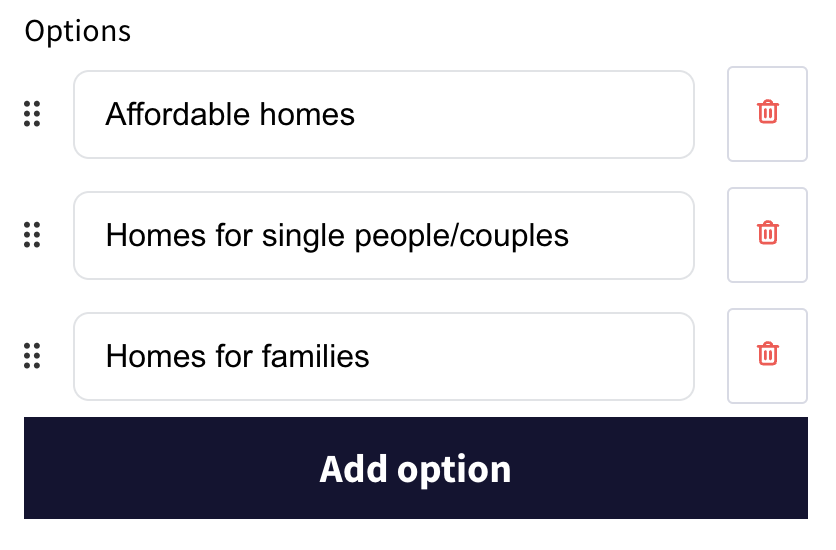Select the drag dots beside "Homes for families"
The width and height of the screenshot is (836, 550).
pos(32,355)
